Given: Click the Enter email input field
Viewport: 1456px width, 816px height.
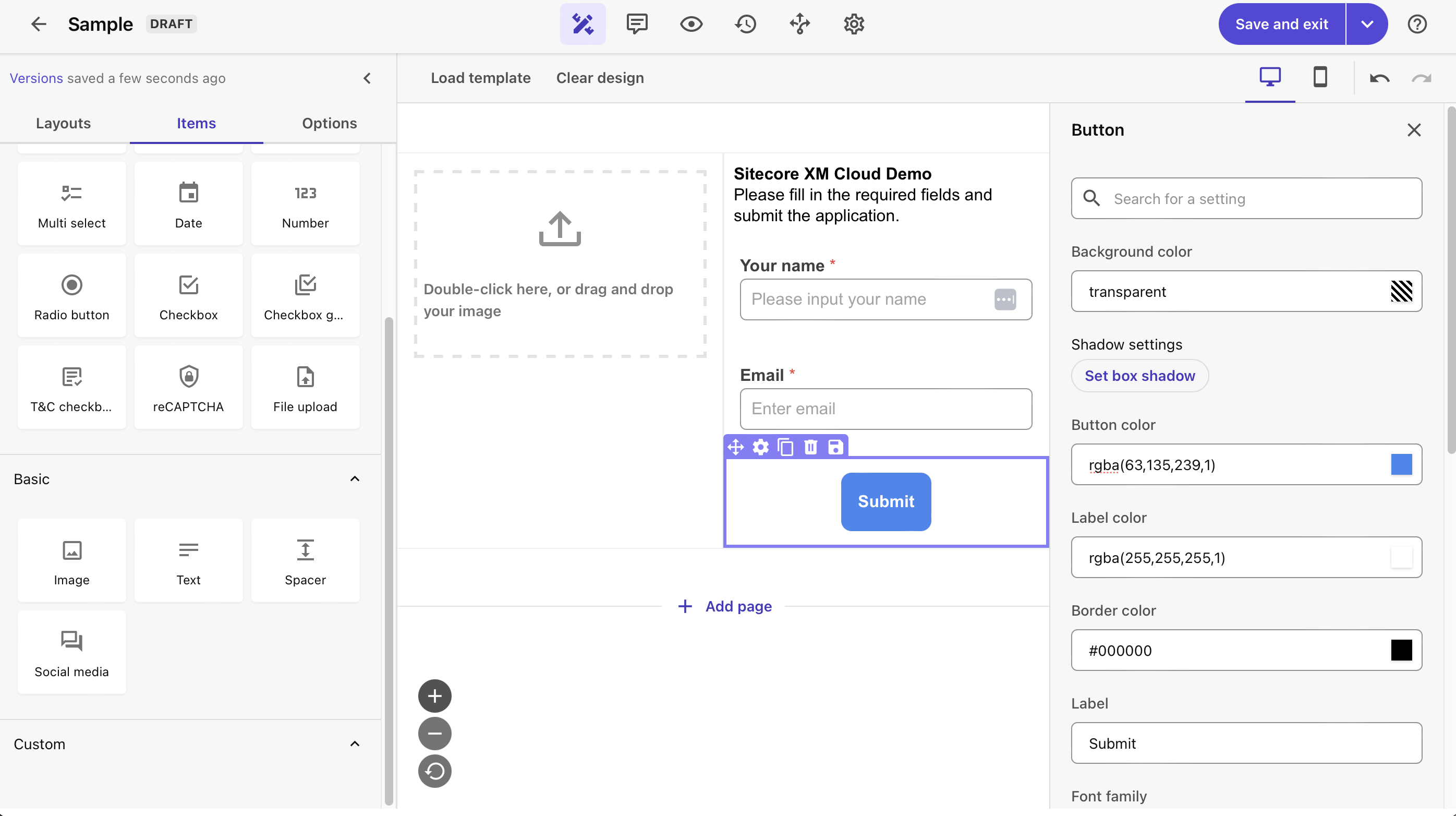Looking at the screenshot, I should pos(885,409).
